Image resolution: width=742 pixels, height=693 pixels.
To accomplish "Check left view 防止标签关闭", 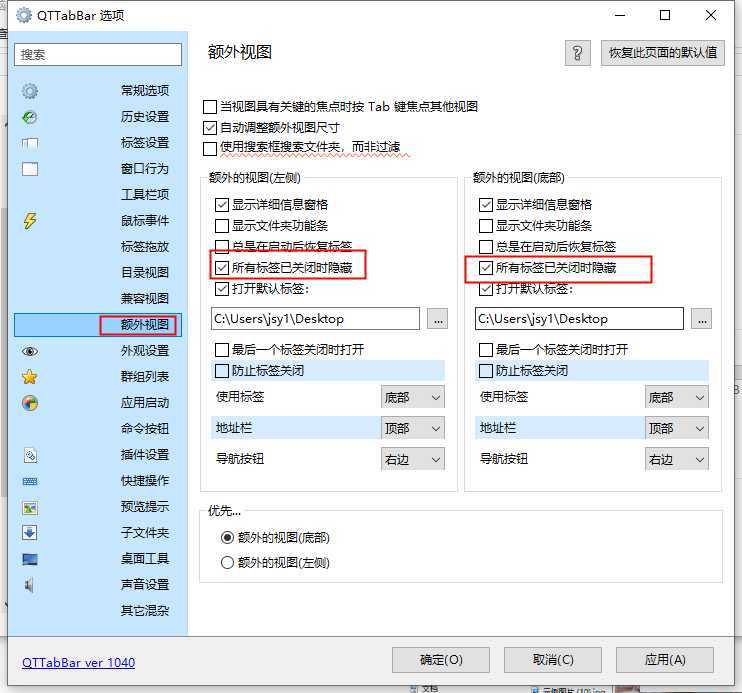I will 222,371.
